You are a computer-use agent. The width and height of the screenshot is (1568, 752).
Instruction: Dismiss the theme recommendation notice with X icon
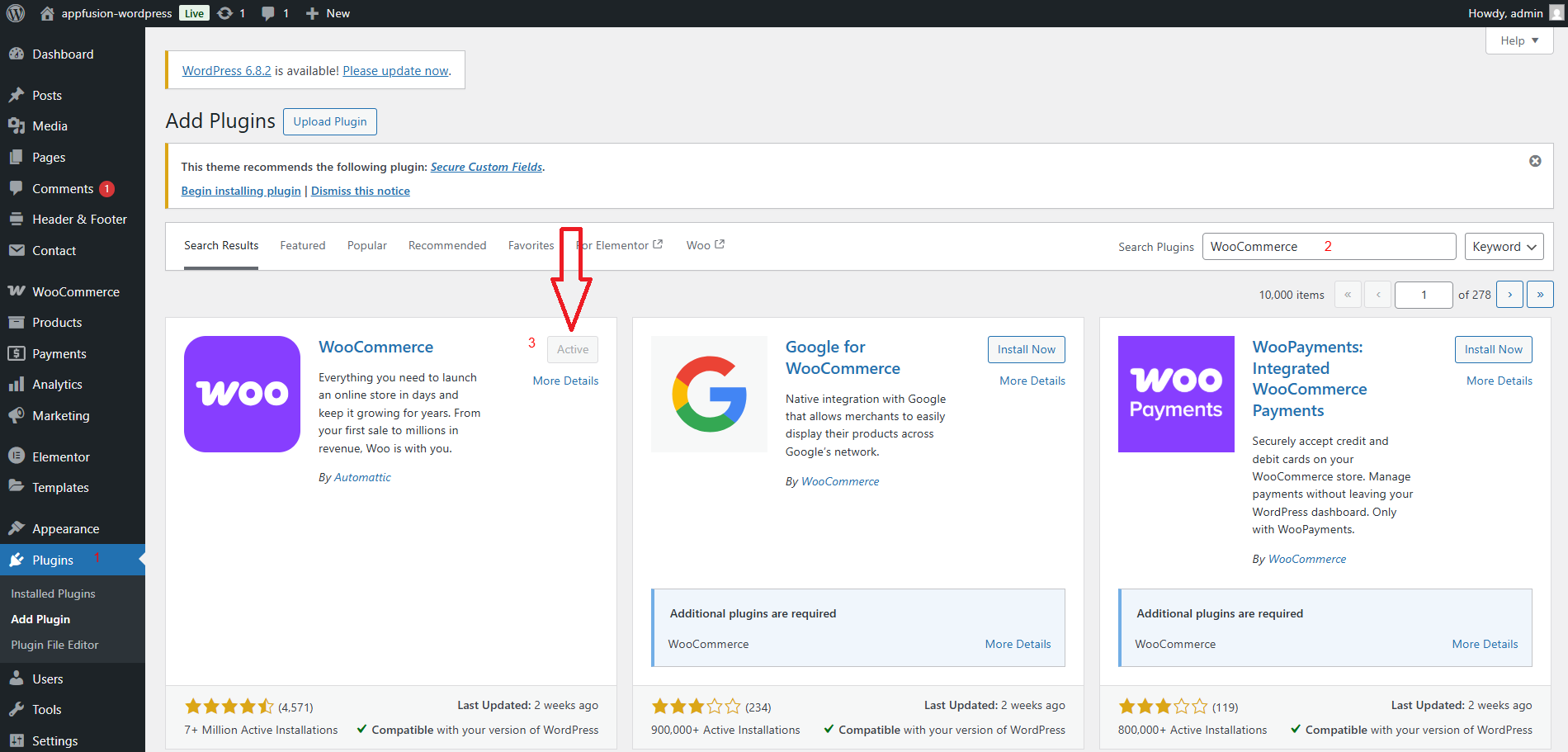coord(1535,161)
